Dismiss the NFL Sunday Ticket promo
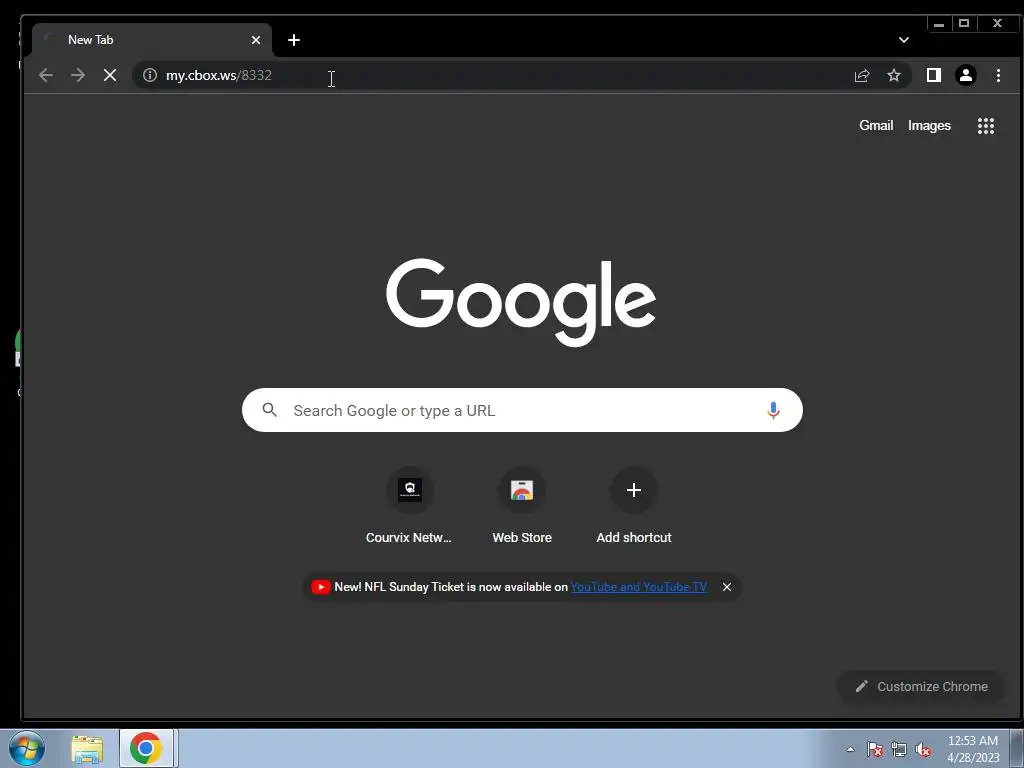The width and height of the screenshot is (1024, 768). pyautogui.click(x=727, y=587)
